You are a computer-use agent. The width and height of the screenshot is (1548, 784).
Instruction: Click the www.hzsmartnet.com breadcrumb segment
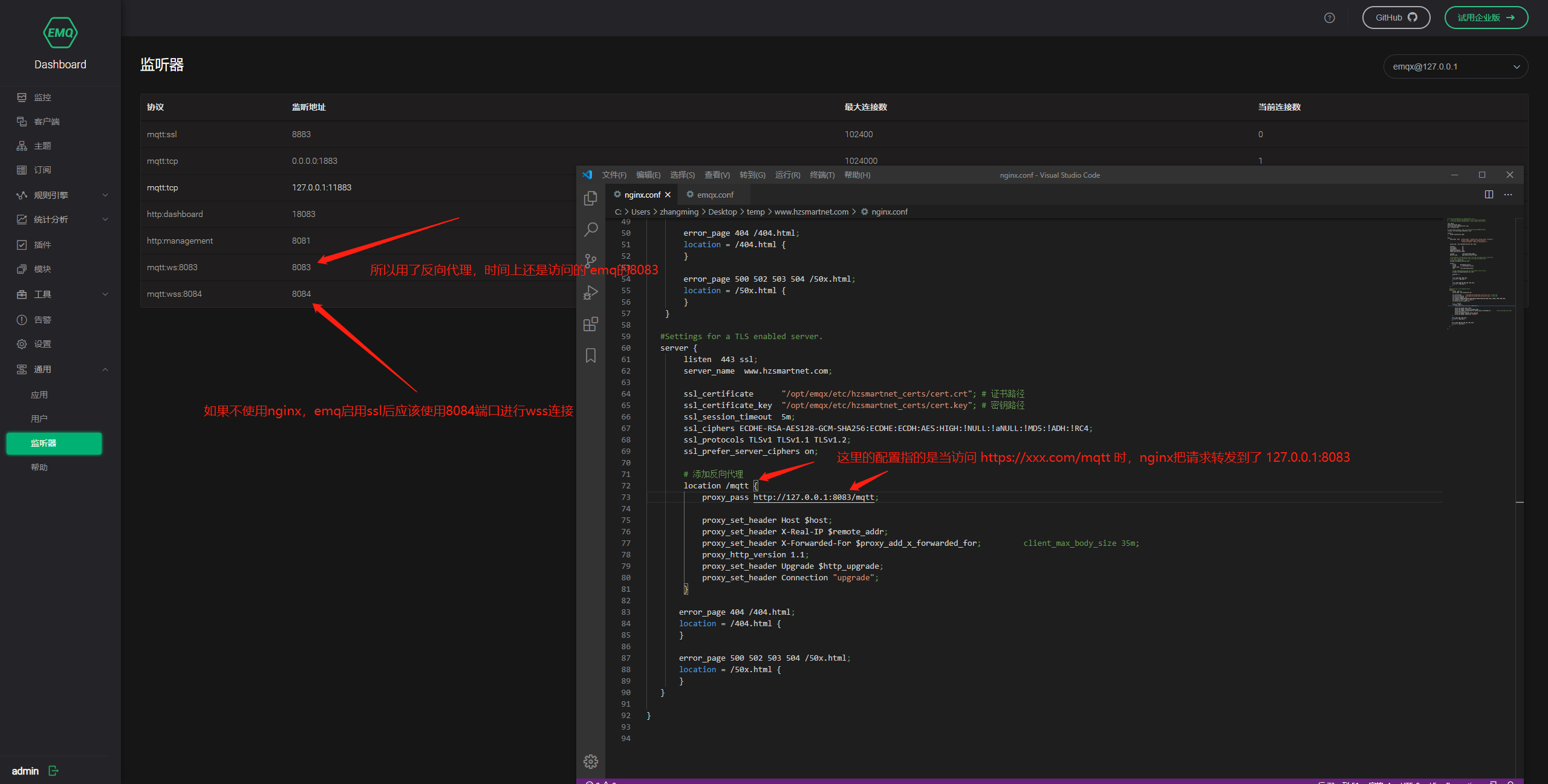pos(811,212)
